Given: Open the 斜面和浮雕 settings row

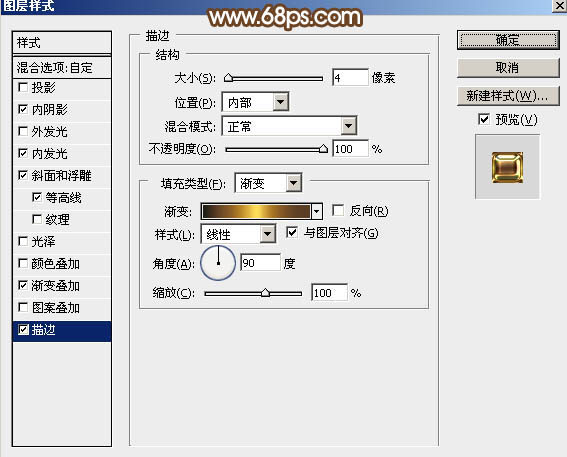Looking at the screenshot, I should coord(62,176).
